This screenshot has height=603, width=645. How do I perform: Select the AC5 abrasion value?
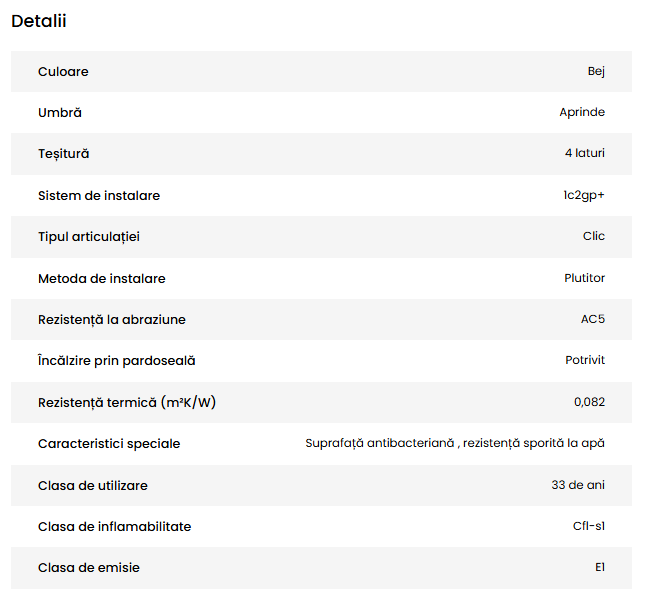point(593,320)
